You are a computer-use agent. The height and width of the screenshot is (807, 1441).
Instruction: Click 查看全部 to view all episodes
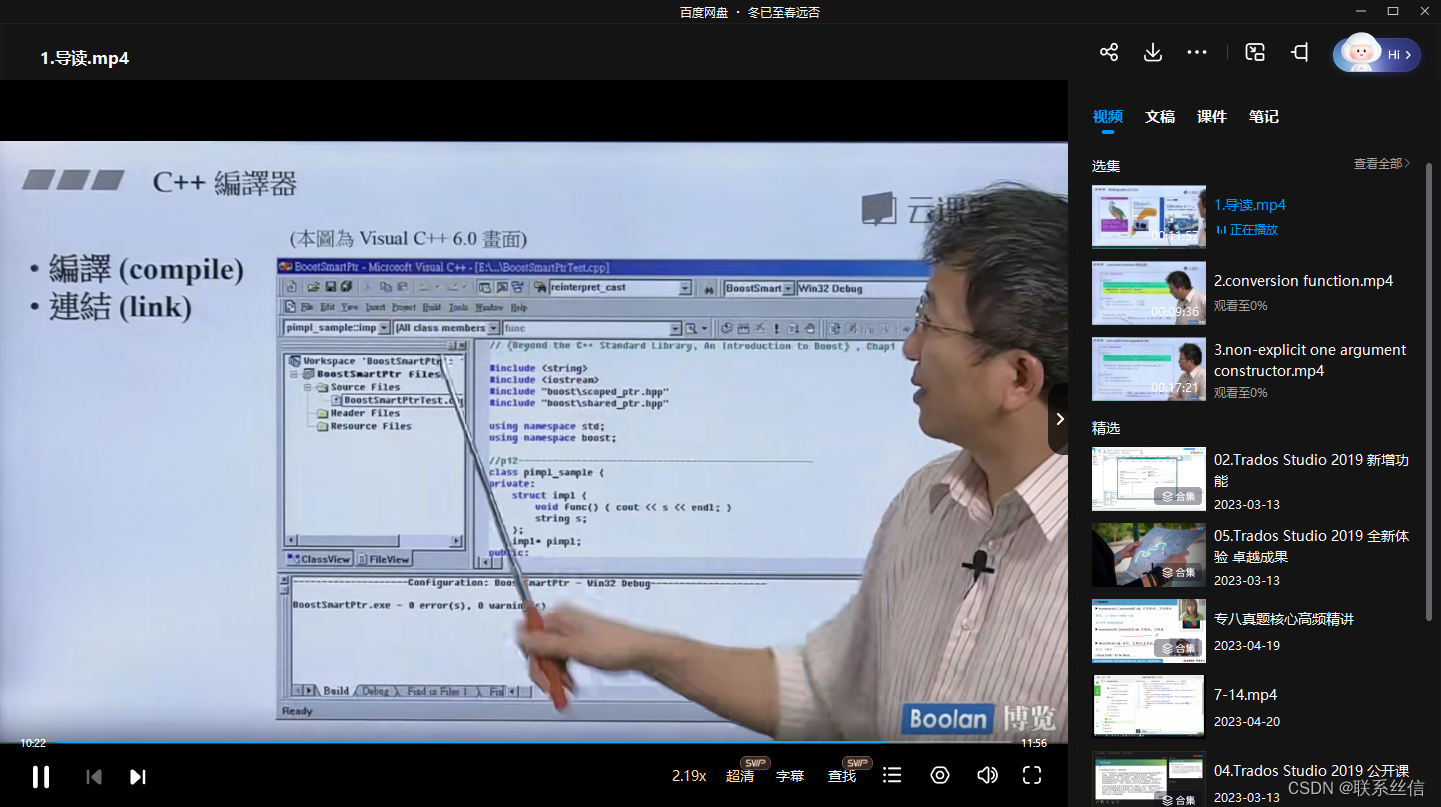(1382, 164)
